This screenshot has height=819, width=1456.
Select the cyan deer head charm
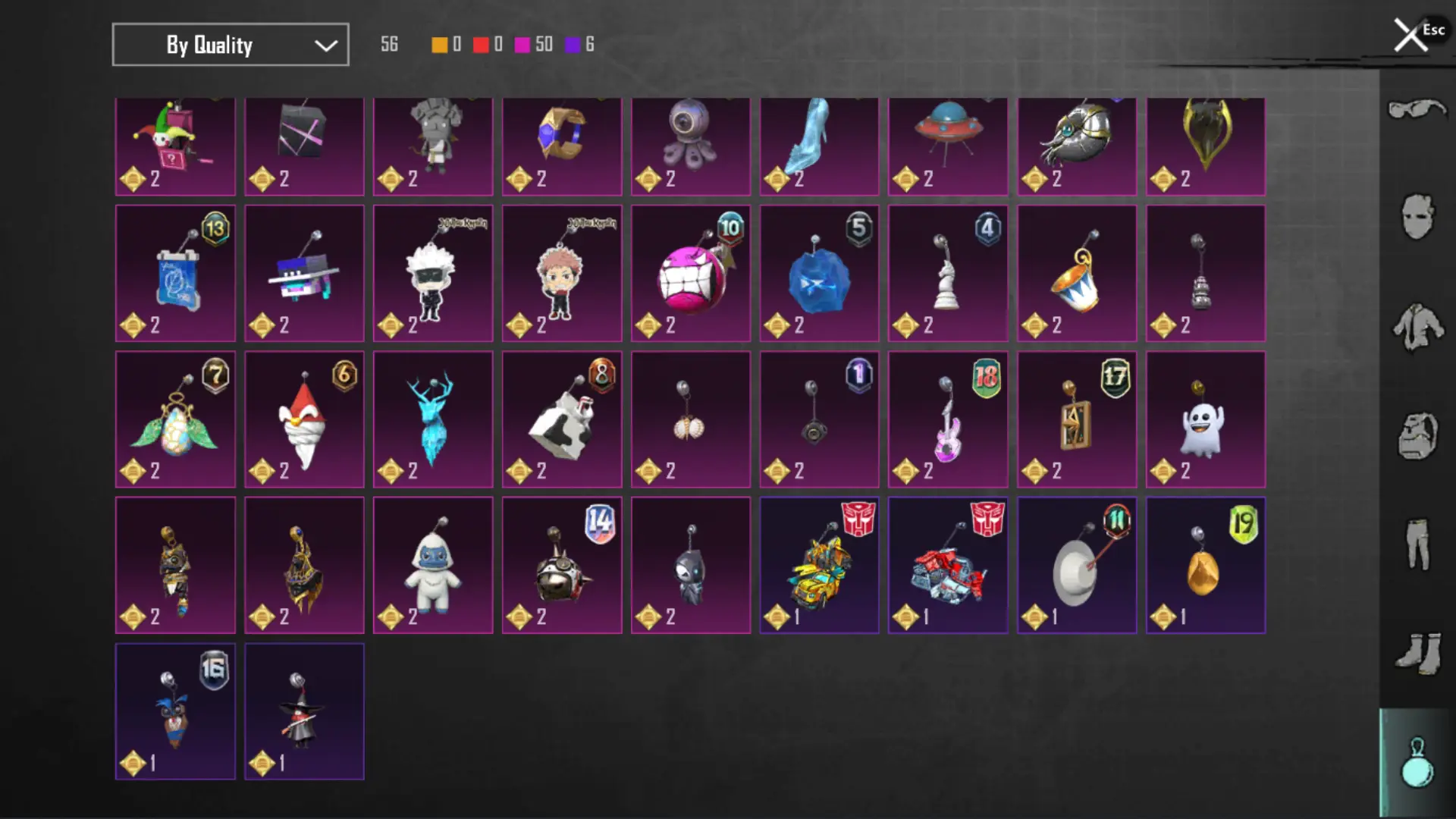(x=433, y=419)
